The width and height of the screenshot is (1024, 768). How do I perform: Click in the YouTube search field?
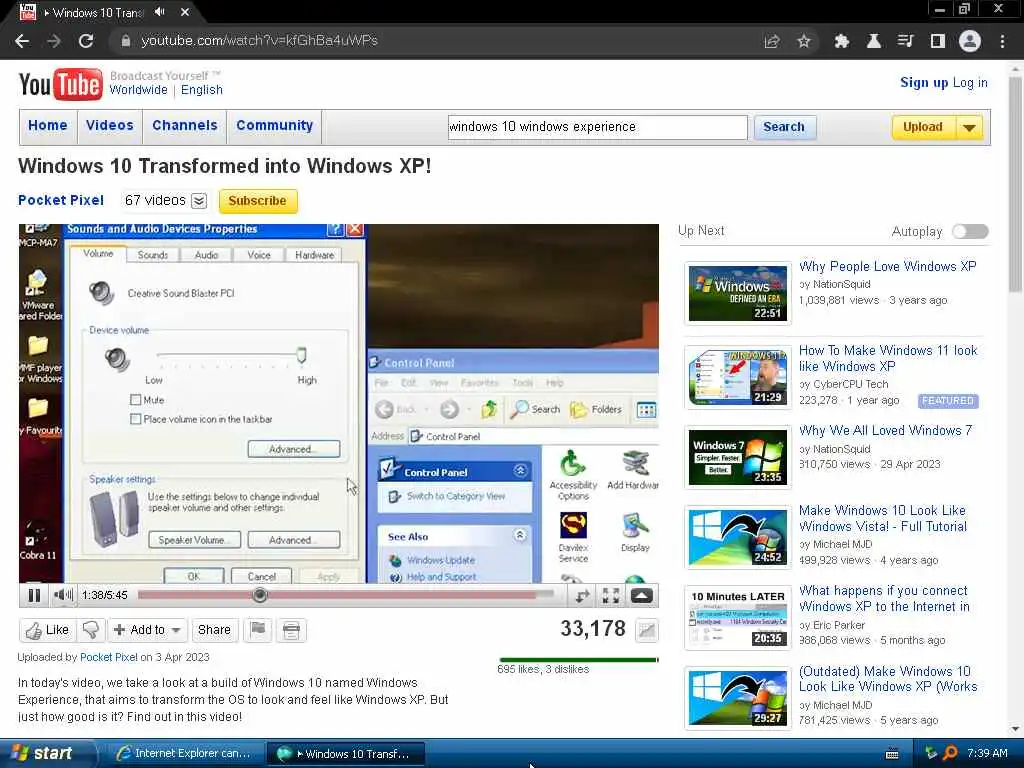click(x=598, y=127)
